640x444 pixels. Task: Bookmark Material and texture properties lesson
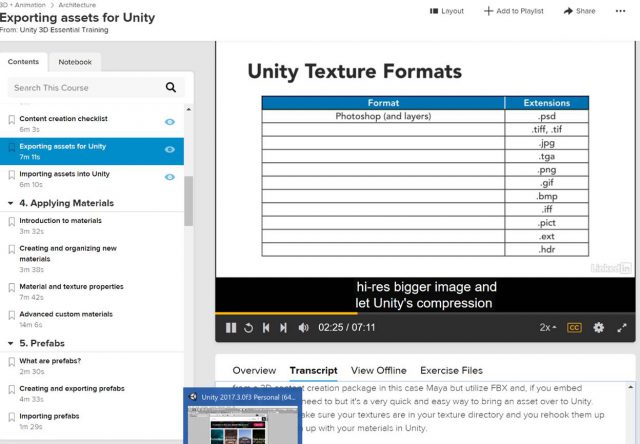point(11,288)
